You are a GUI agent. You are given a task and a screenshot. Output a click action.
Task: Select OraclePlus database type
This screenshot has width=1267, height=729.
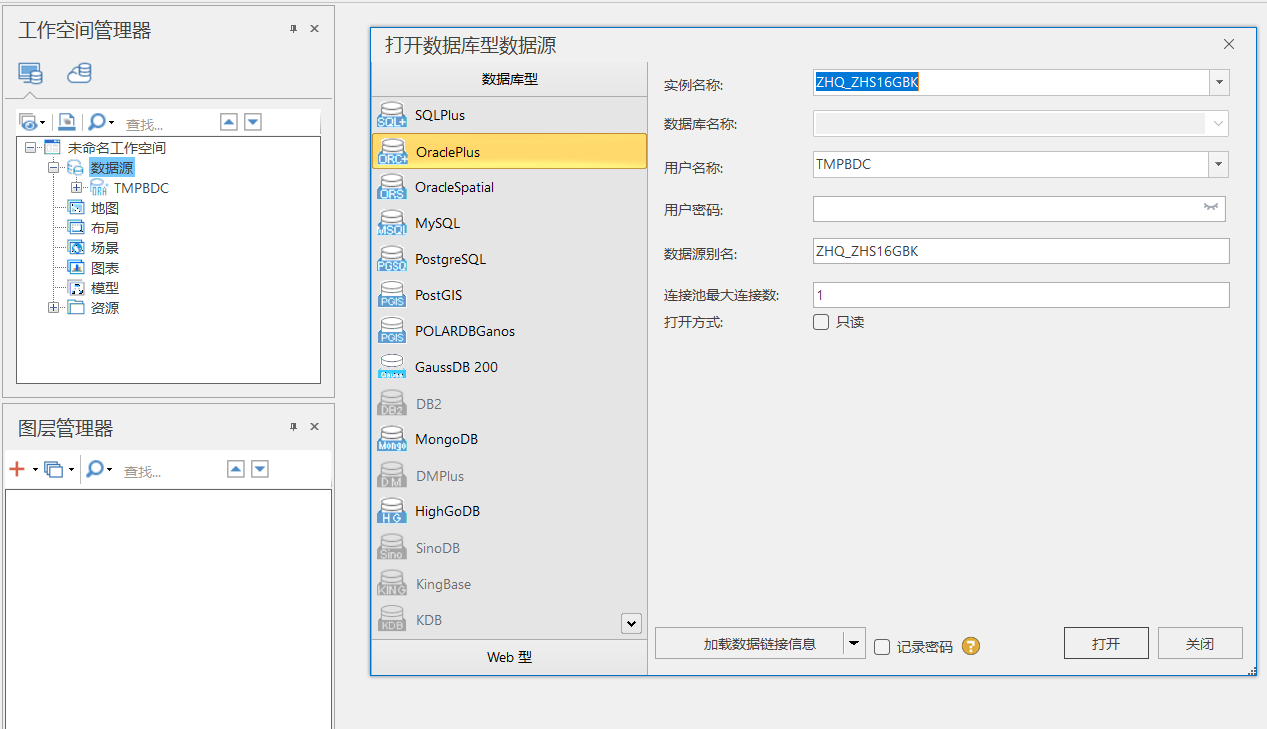tap(509, 152)
